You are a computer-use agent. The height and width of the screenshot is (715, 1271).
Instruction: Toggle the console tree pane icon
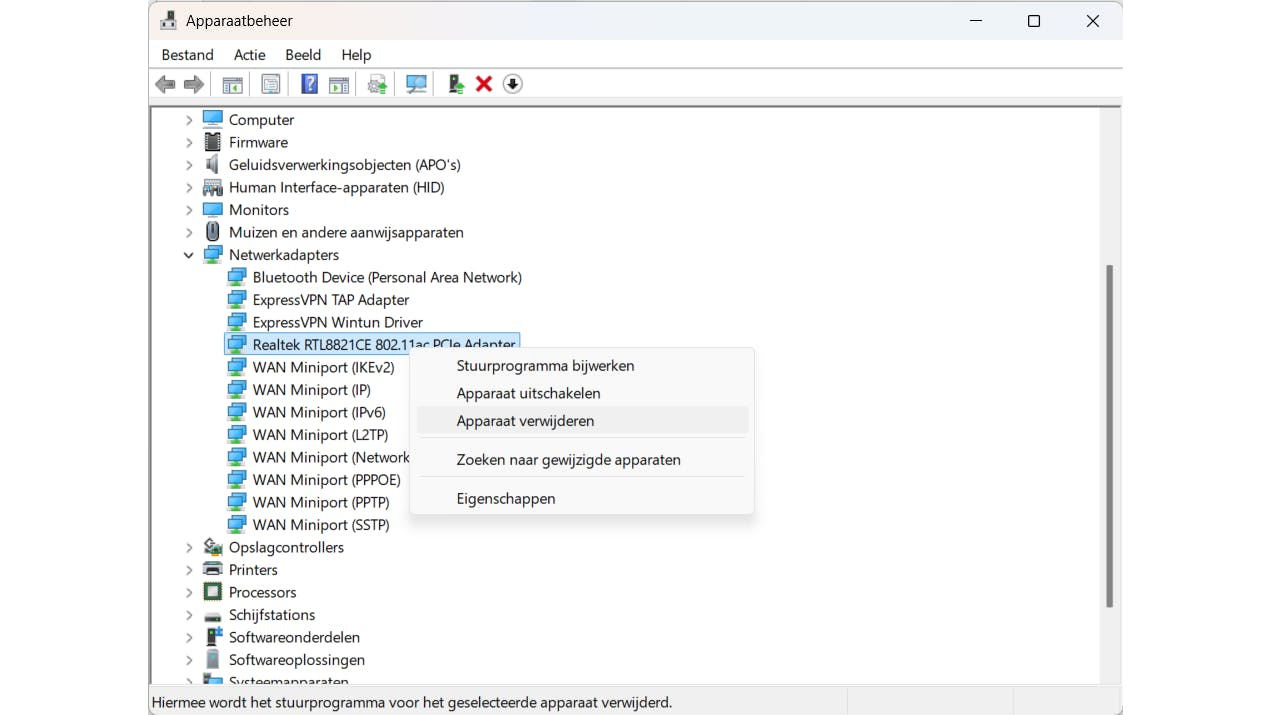click(233, 85)
